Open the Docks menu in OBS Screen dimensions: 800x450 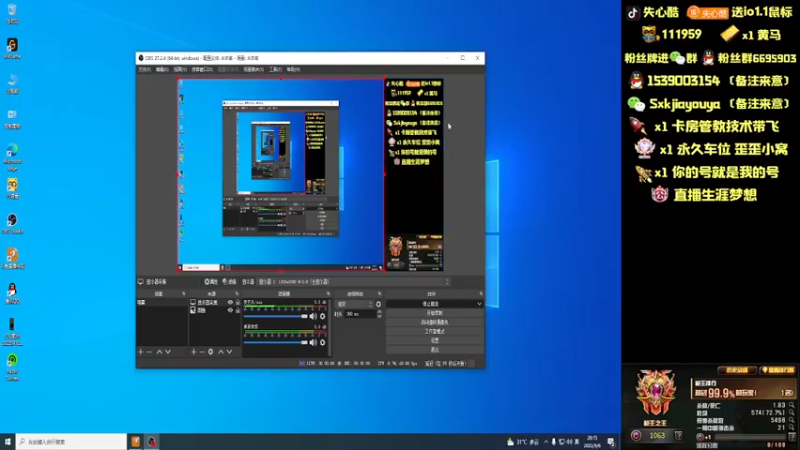[202, 69]
